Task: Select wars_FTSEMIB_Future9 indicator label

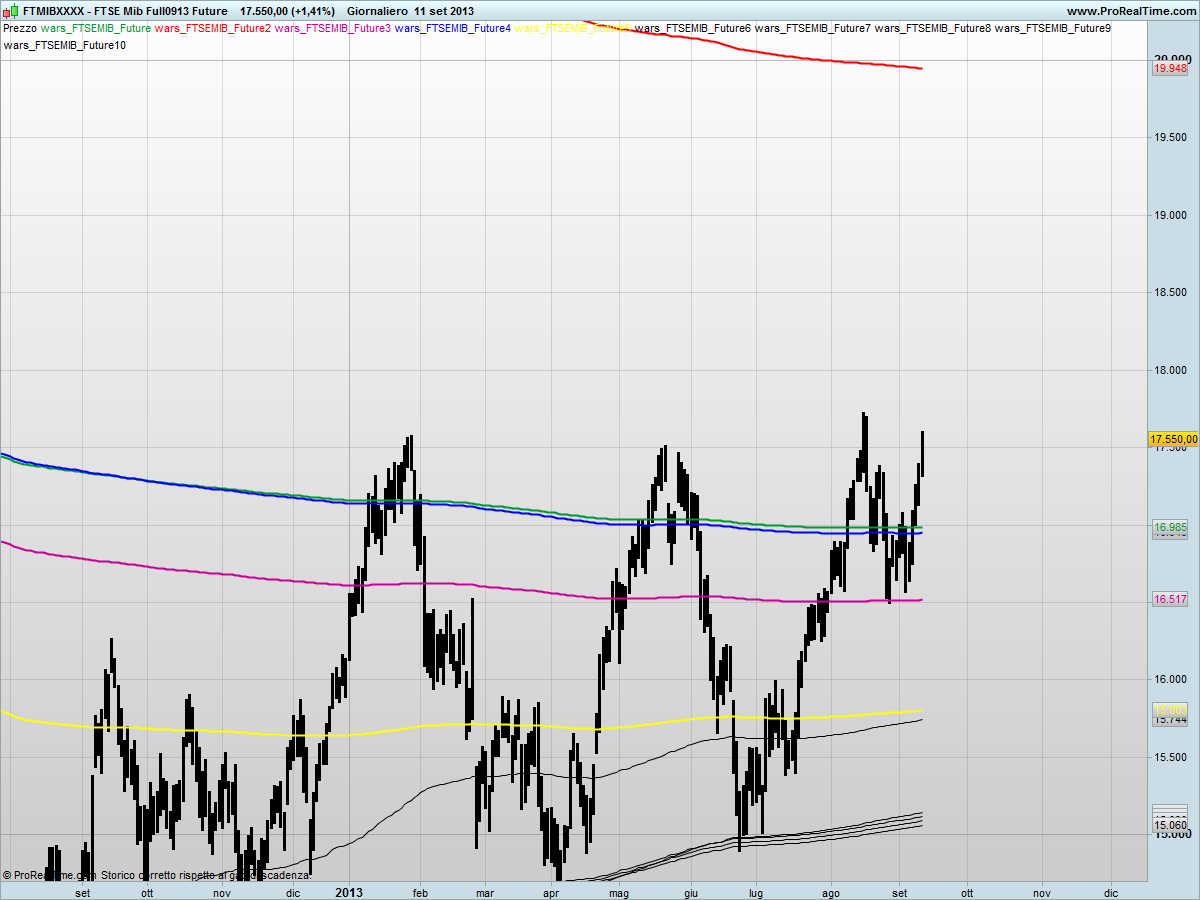Action: (x=1053, y=28)
